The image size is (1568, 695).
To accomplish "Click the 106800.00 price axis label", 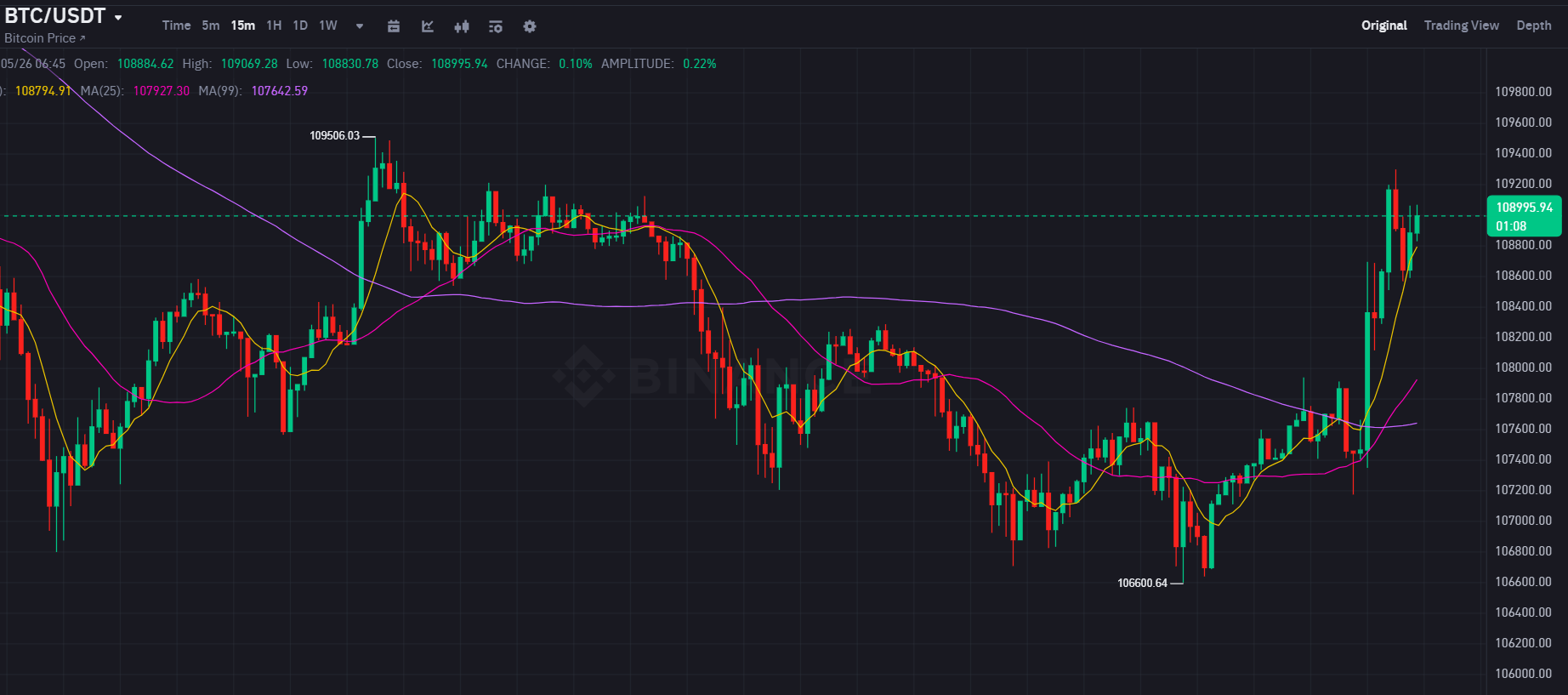I will pos(1524,551).
